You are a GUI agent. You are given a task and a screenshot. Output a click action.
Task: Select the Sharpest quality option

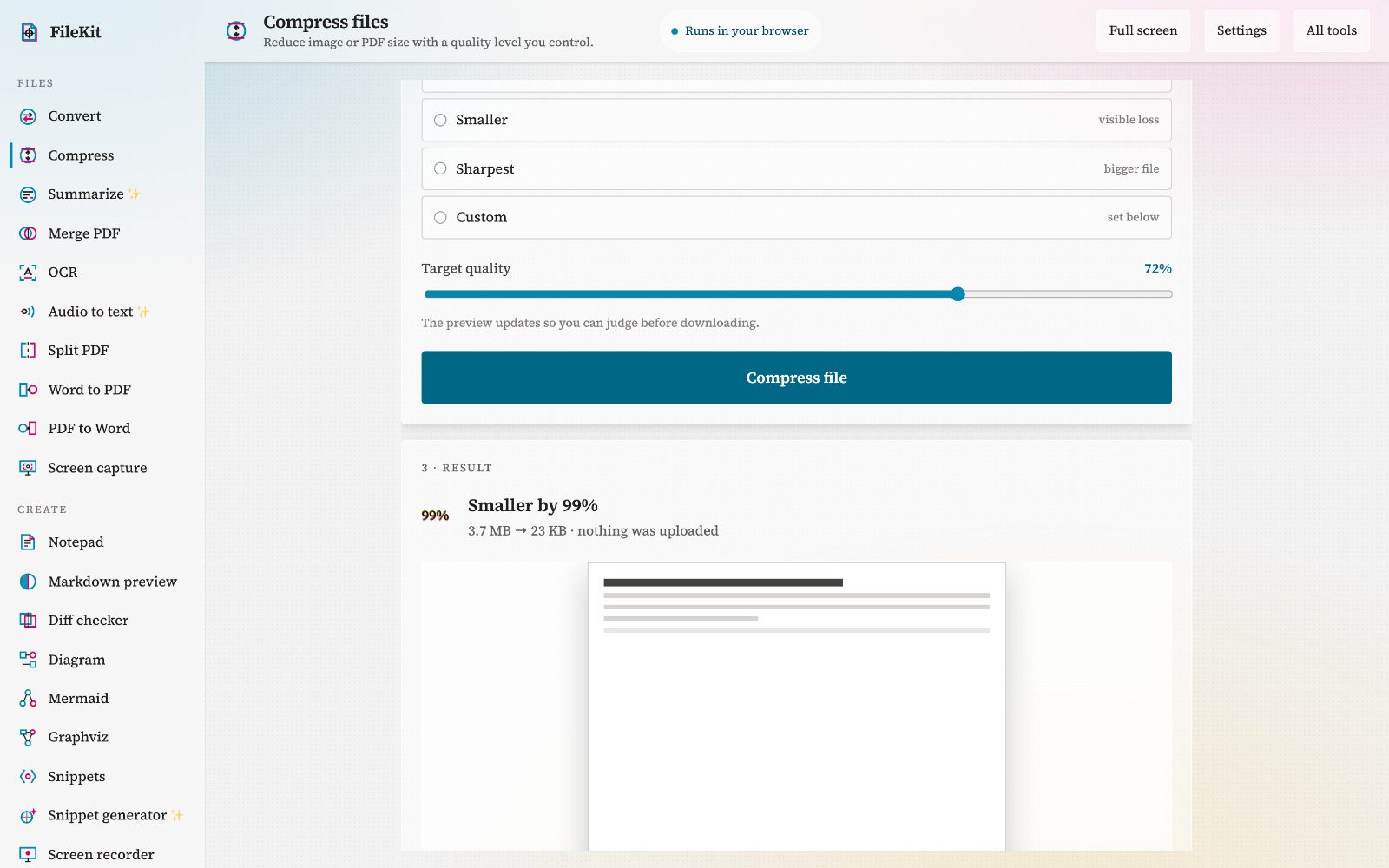click(796, 168)
